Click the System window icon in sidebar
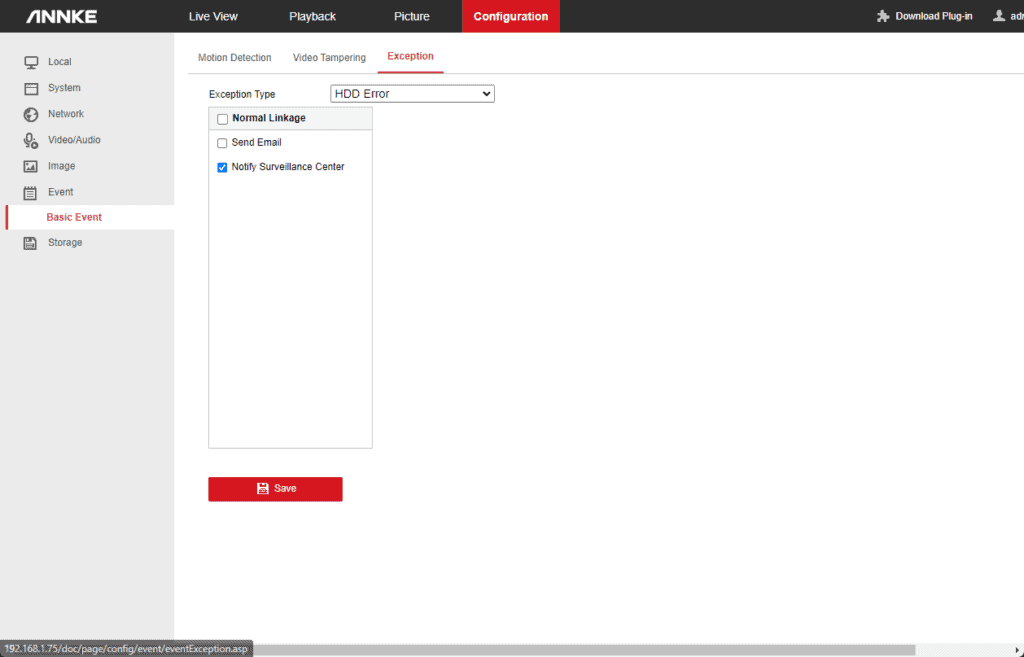Viewport: 1024px width, 657px height. (31, 88)
